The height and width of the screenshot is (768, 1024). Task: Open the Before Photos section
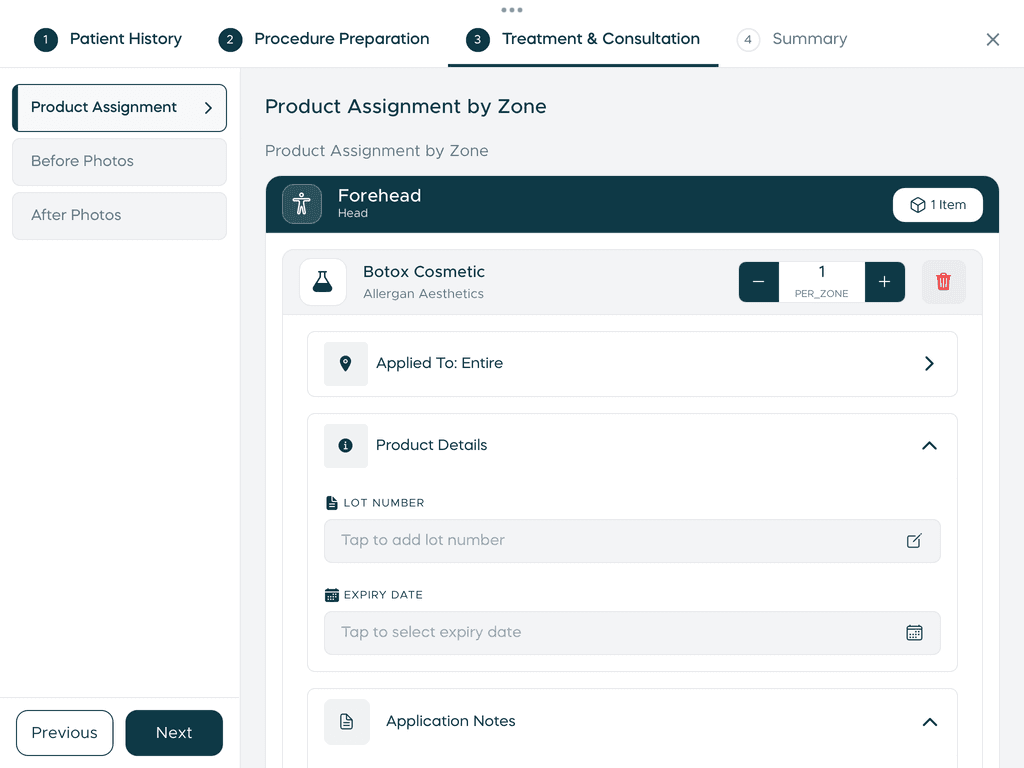(120, 161)
